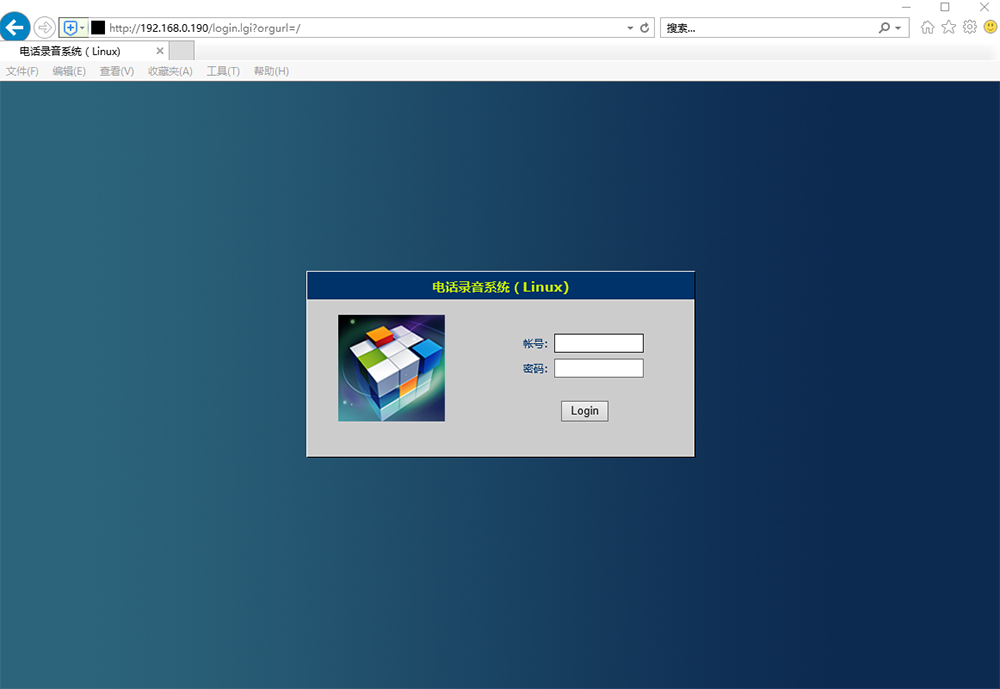The height and width of the screenshot is (689, 1000).
Task: Open a new tab button
Action: pos(182,51)
